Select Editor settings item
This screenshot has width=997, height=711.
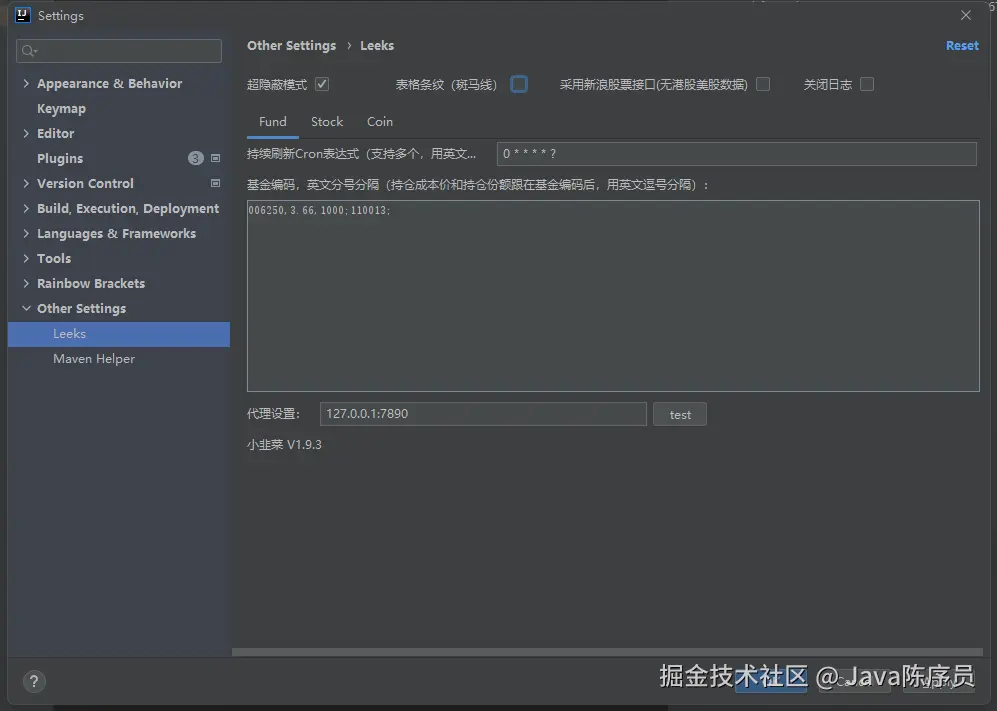pos(55,134)
